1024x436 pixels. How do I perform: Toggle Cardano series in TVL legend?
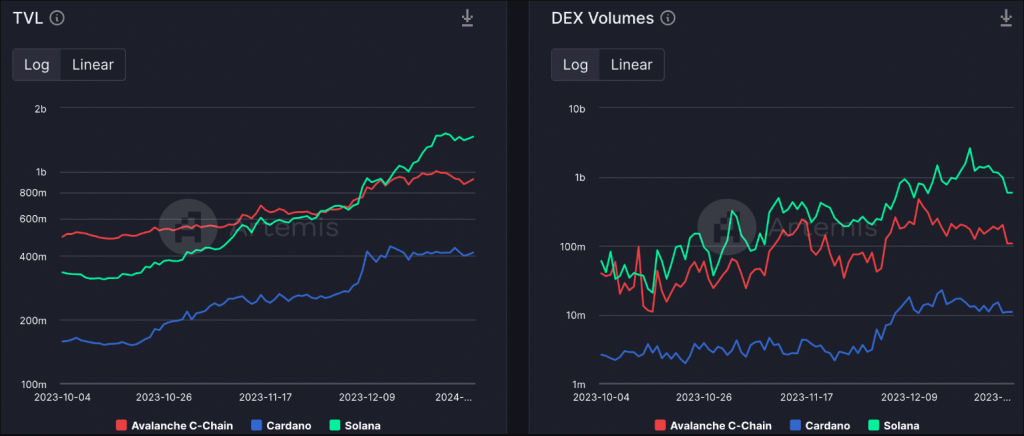pos(291,425)
